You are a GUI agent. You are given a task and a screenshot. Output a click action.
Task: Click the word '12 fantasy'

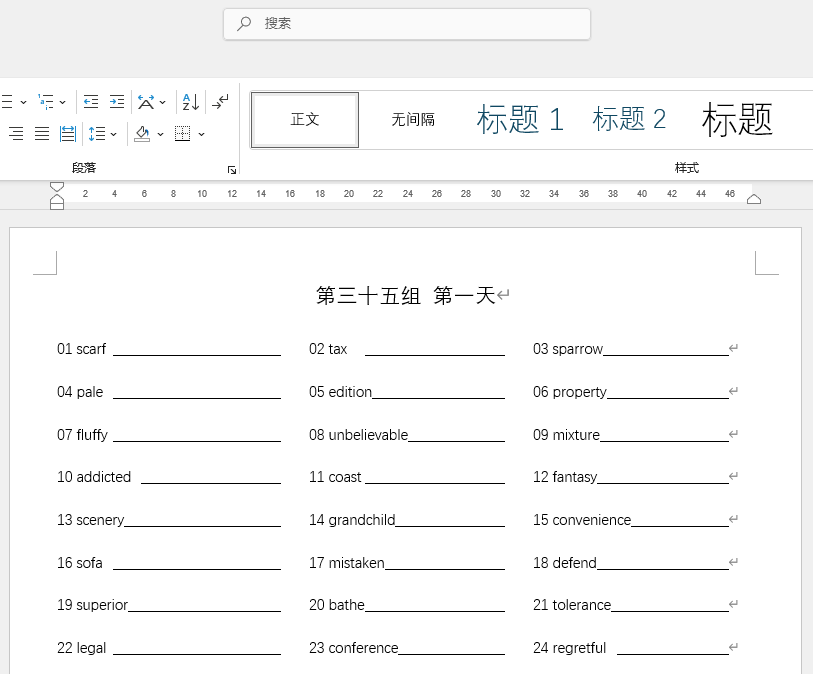pos(565,478)
